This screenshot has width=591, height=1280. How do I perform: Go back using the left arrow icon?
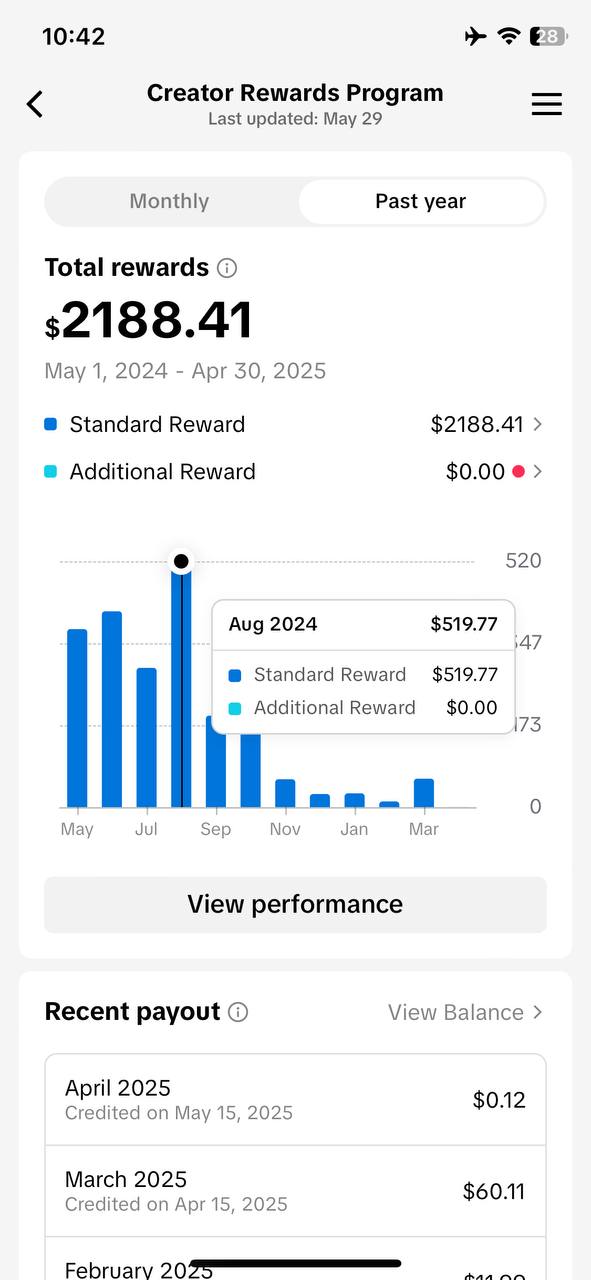35,104
